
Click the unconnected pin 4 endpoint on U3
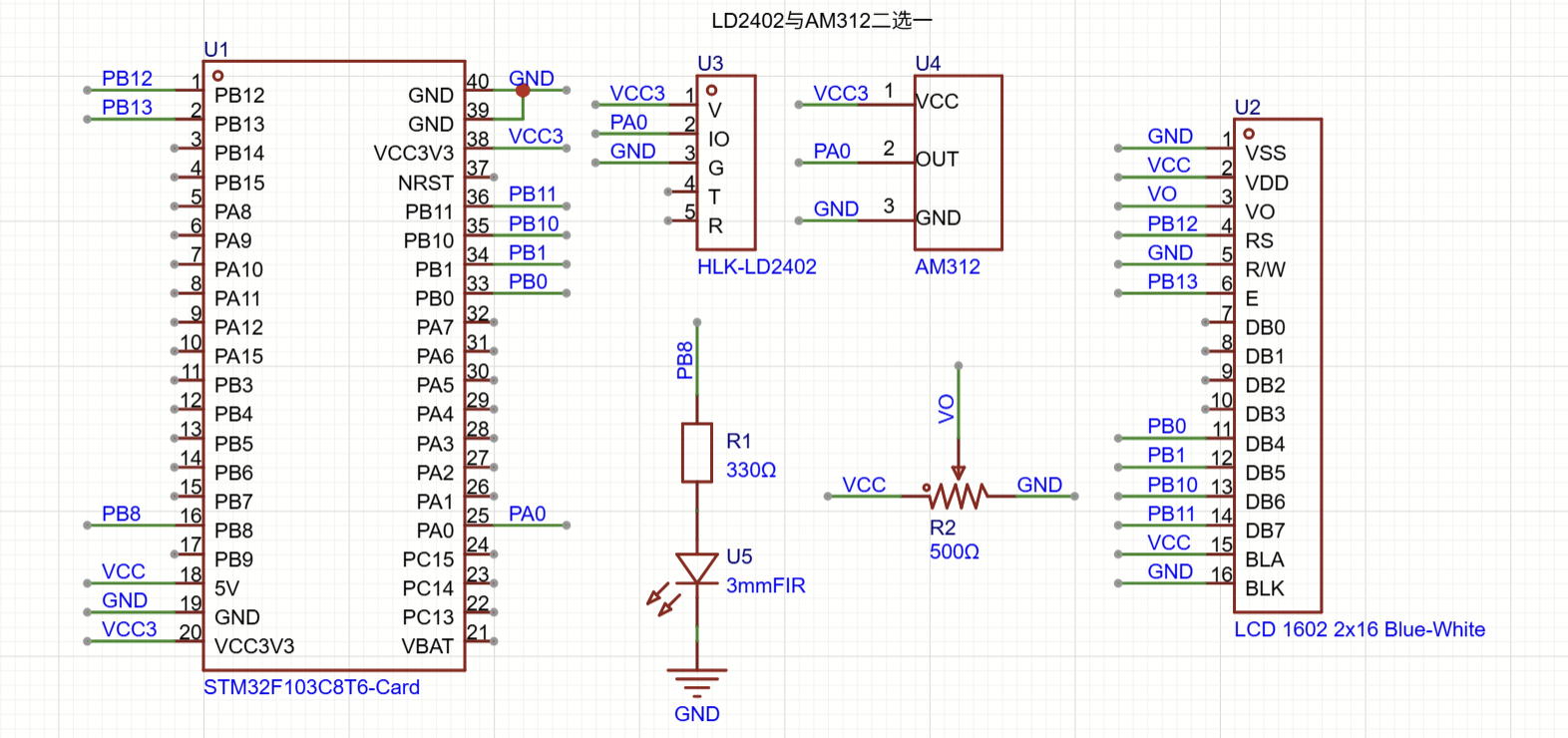coord(667,191)
